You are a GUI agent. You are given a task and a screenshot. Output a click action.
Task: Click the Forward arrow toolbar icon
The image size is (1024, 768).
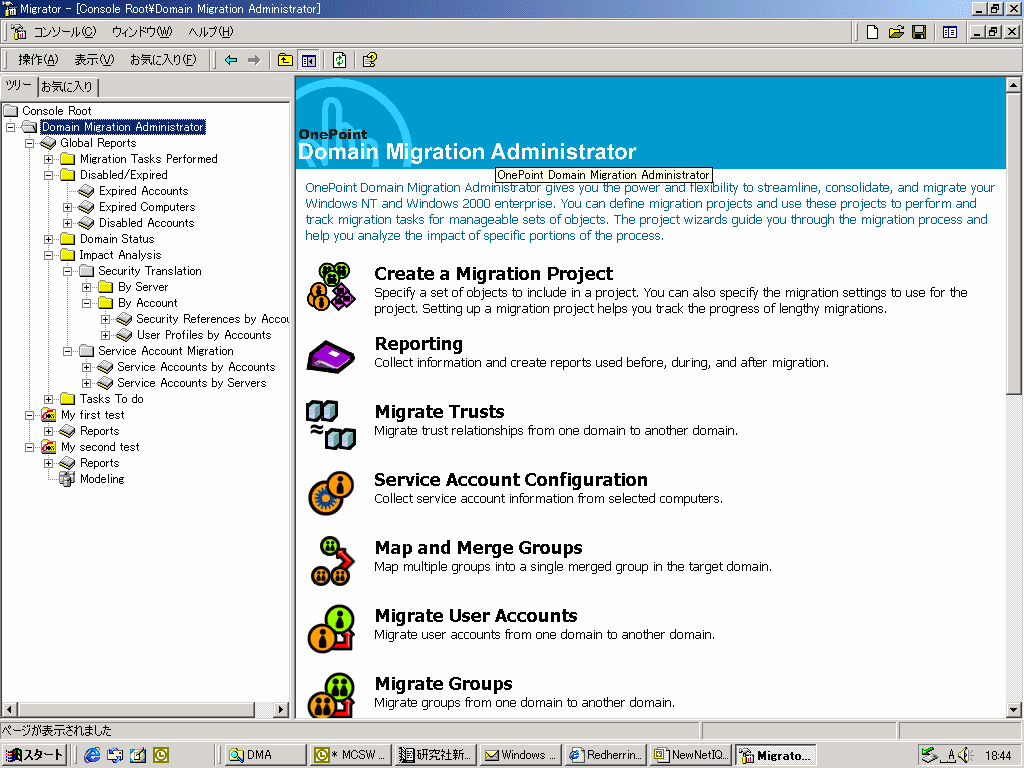click(x=253, y=60)
